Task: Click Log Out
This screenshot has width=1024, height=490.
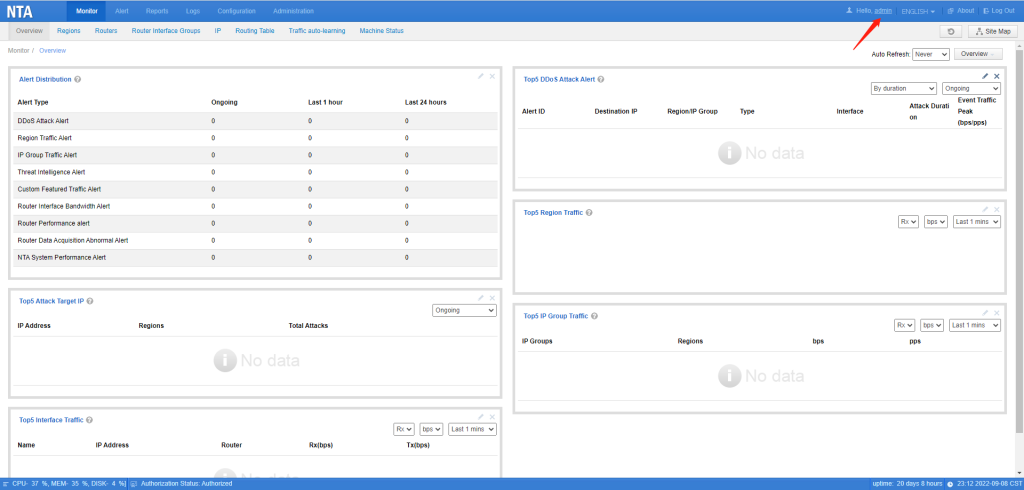Action: pyautogui.click(x=999, y=11)
